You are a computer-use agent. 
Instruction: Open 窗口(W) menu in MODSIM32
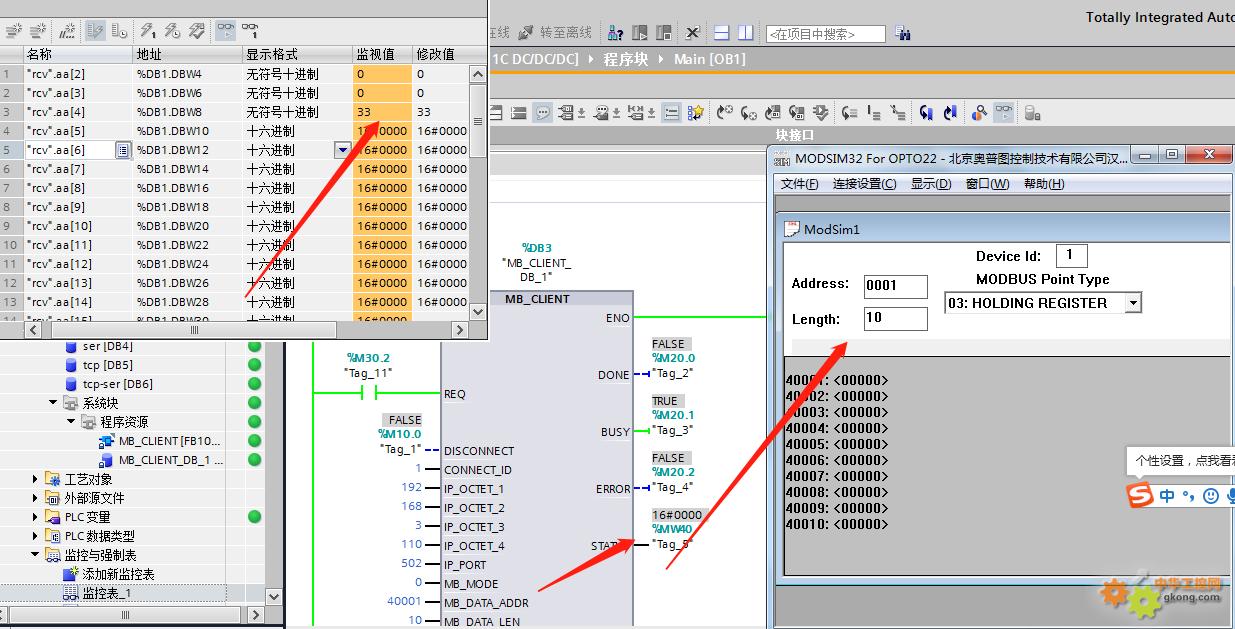[x=987, y=184]
